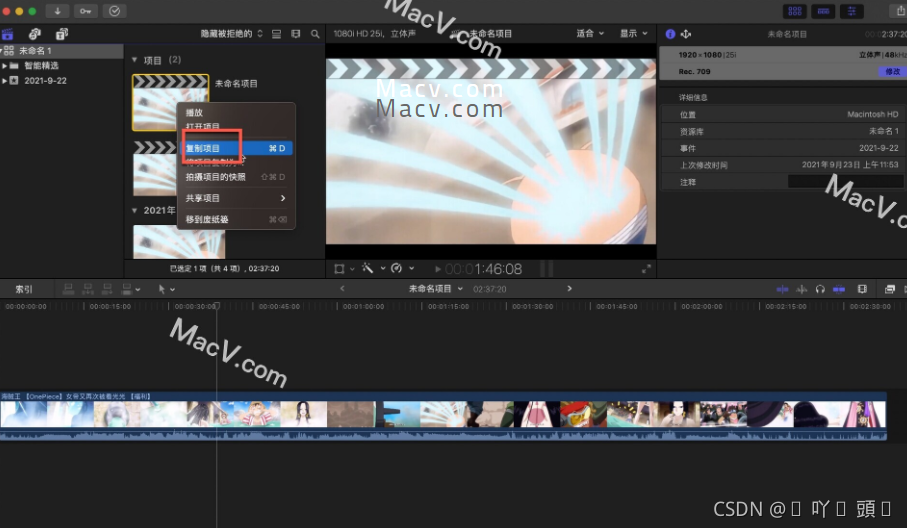Enter fullscreen viewer with arrows icon

(x=646, y=269)
